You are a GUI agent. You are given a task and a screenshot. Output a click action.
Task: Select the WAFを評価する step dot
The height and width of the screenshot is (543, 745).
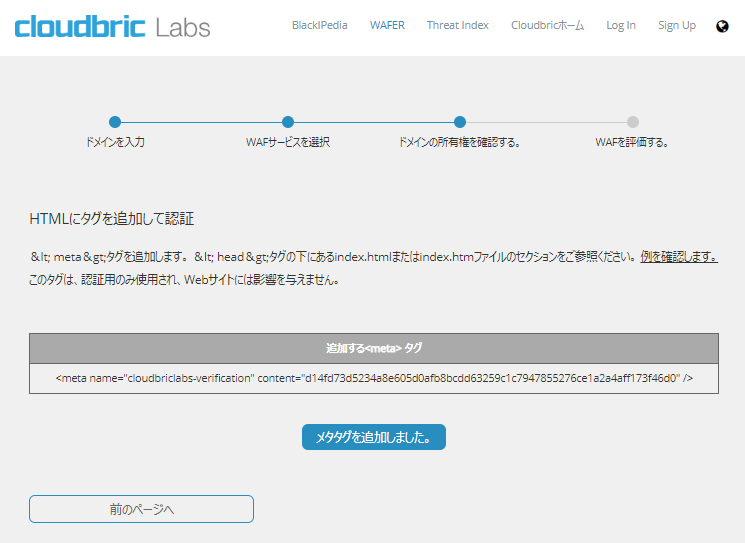[633, 122]
